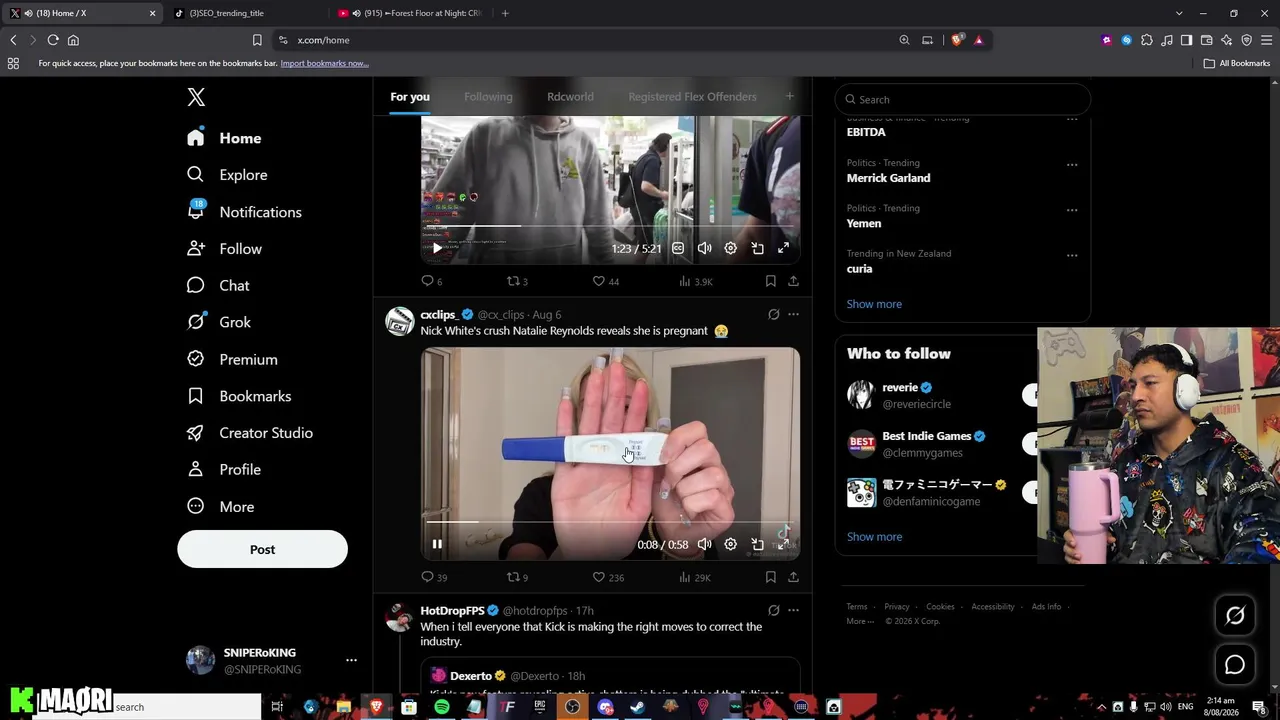Bookmark the cxclips post

tap(770, 577)
